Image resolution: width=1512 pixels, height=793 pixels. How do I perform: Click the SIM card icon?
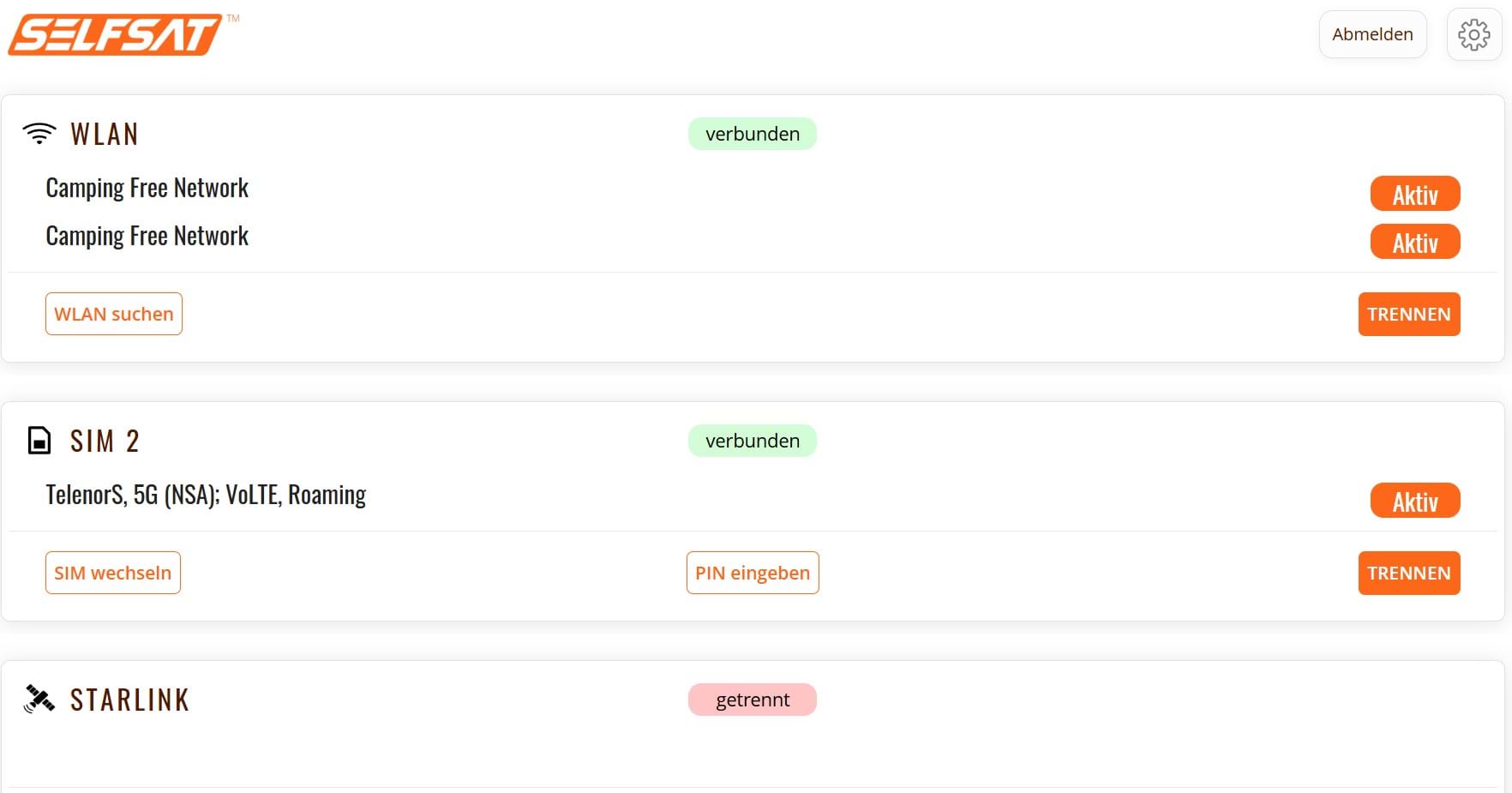coord(39,441)
